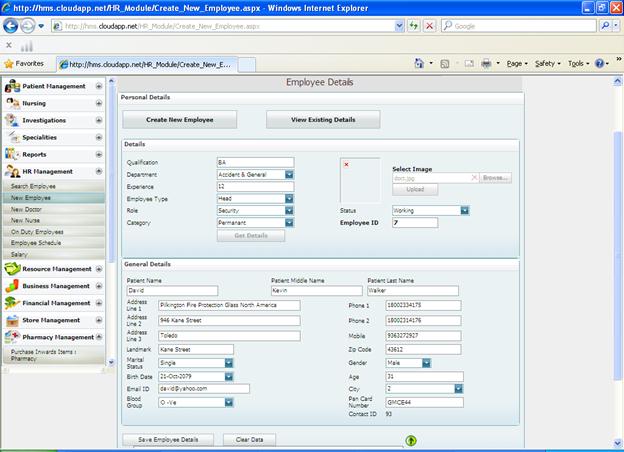
Task: Open the Status dropdown showing Working
Action: pos(465,211)
